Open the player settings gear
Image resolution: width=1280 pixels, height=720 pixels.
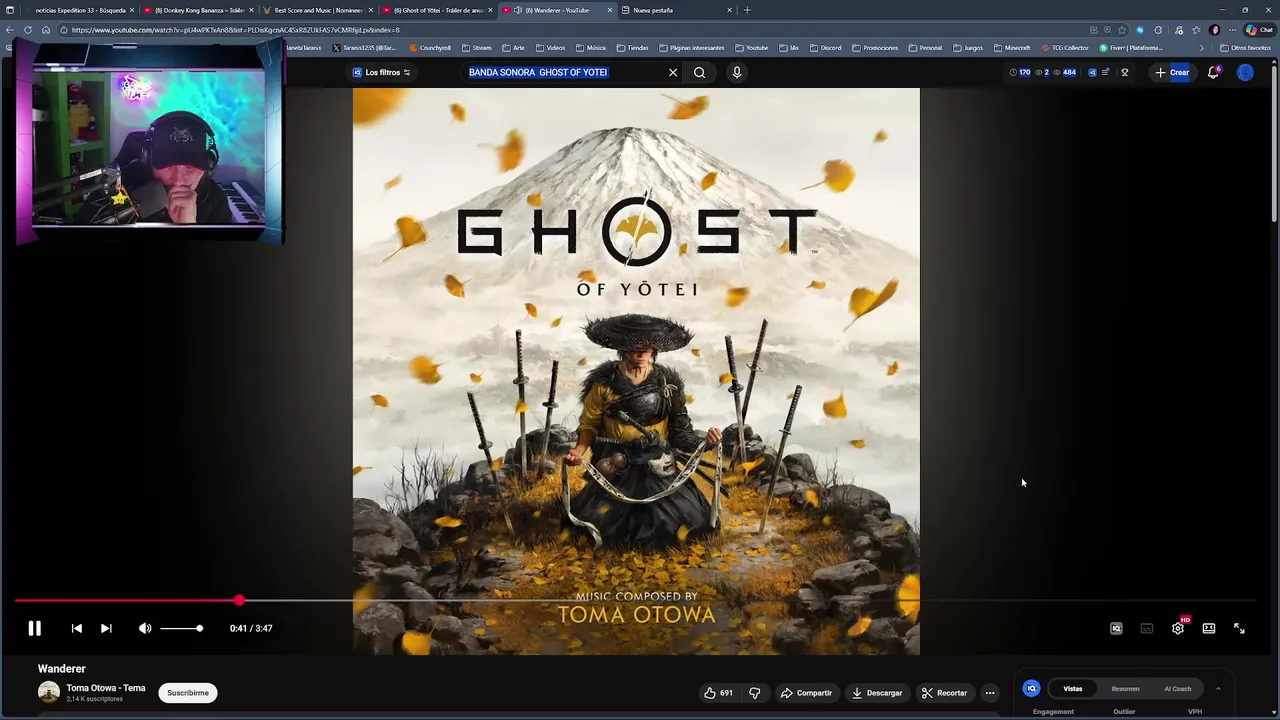coord(1178,628)
